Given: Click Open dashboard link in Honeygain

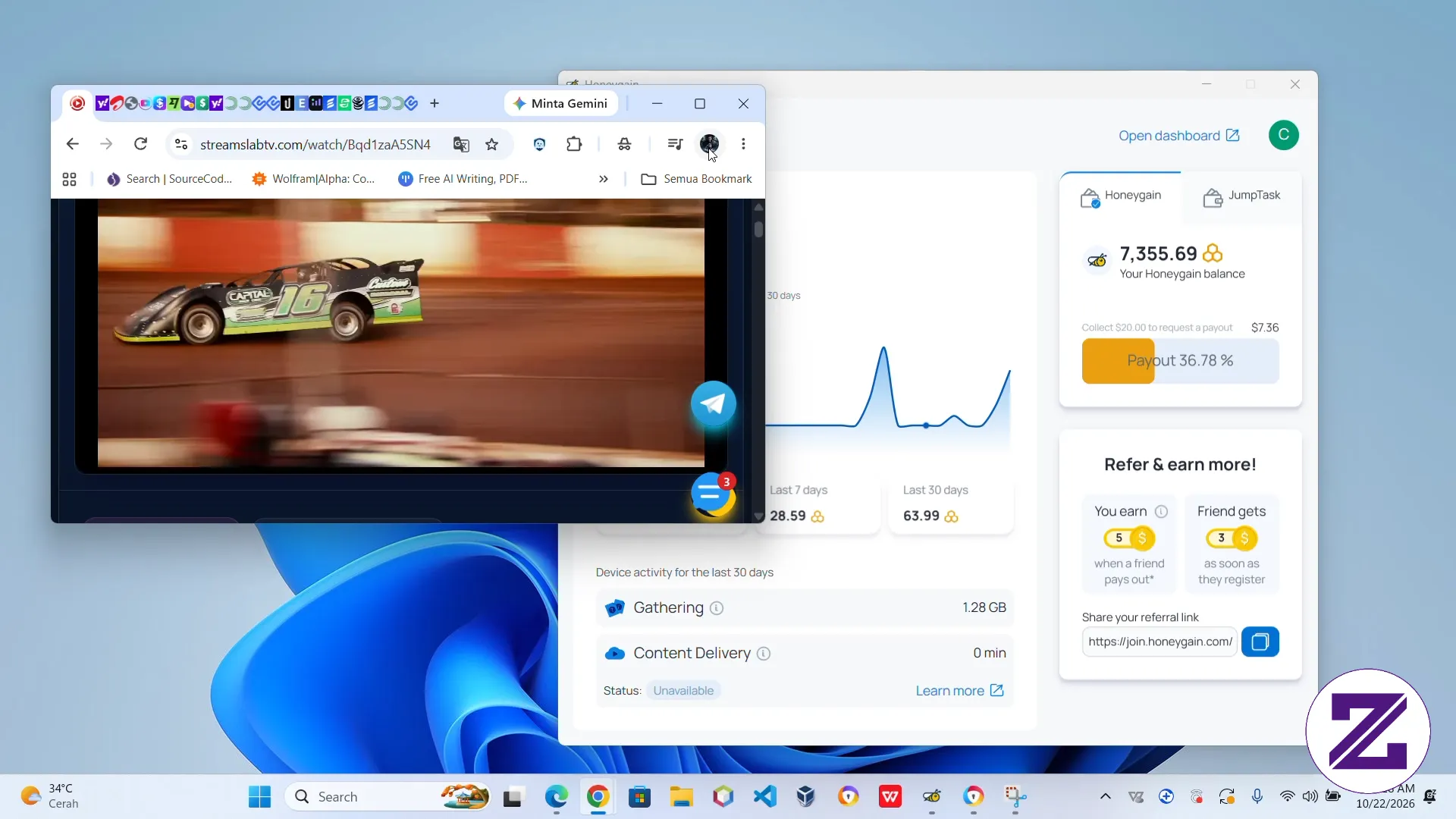Looking at the screenshot, I should 1178,136.
